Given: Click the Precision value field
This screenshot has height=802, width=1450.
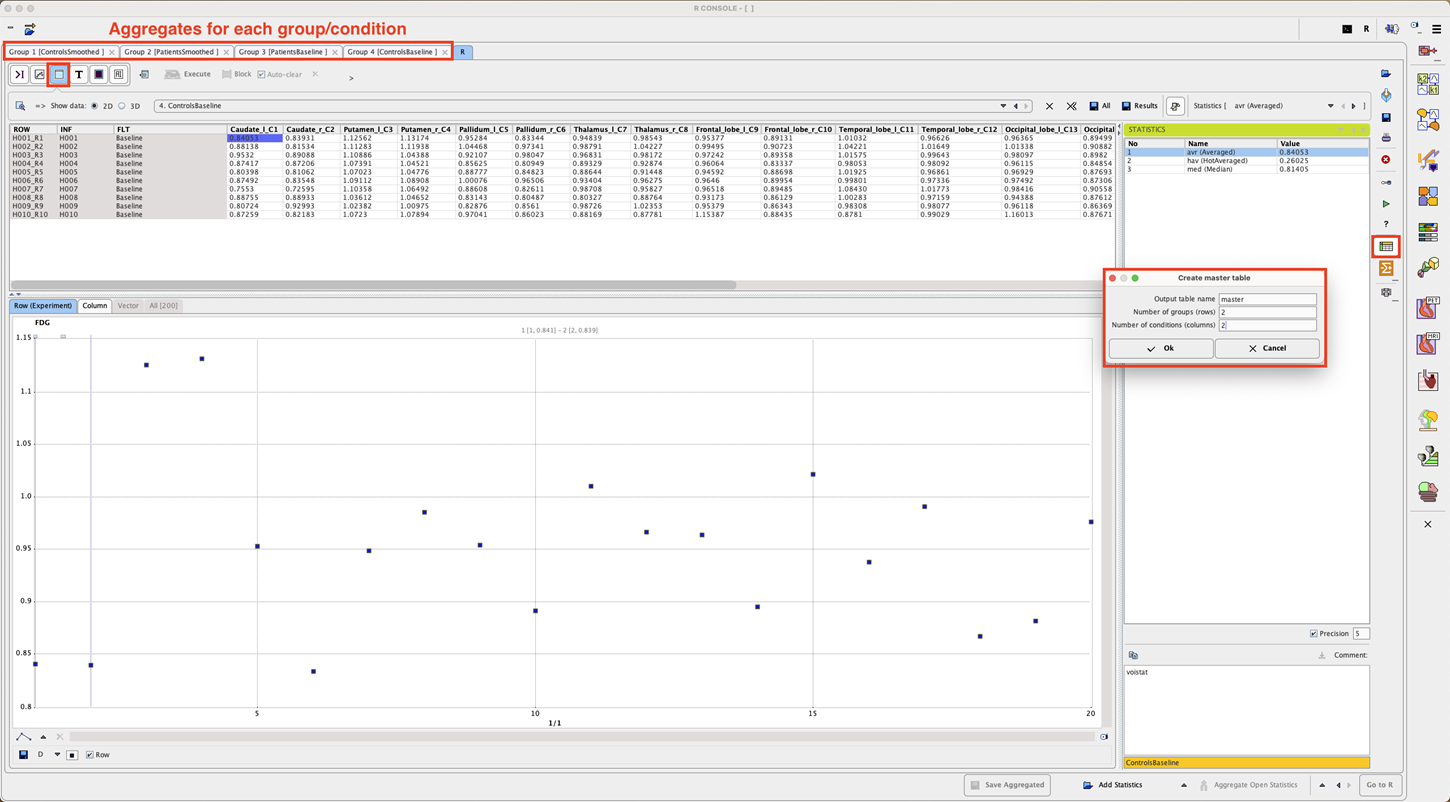Looking at the screenshot, I should tap(1361, 633).
